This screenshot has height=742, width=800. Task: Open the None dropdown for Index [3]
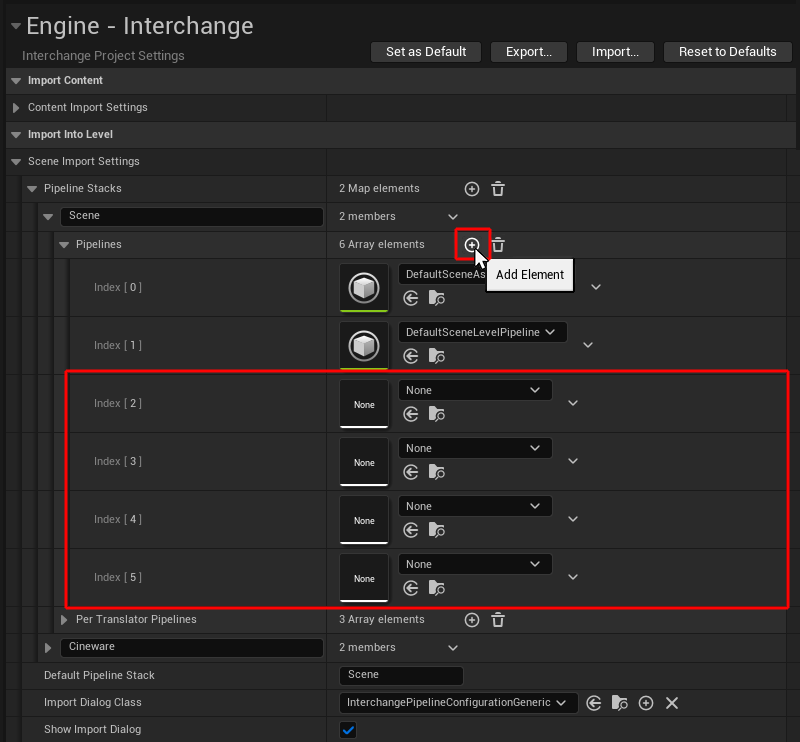coord(474,448)
